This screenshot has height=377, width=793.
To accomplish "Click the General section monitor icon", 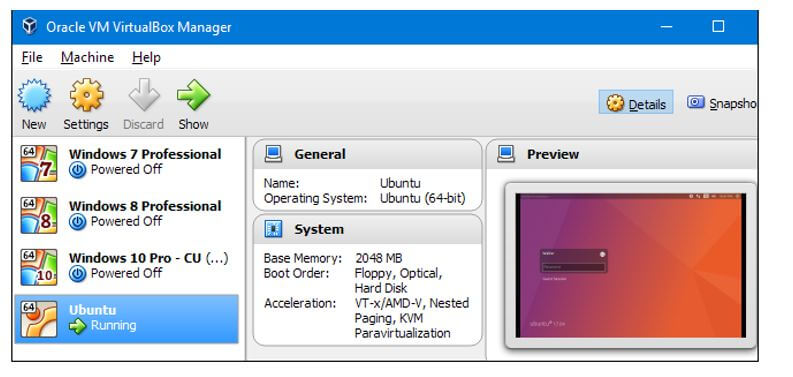I will (x=273, y=154).
